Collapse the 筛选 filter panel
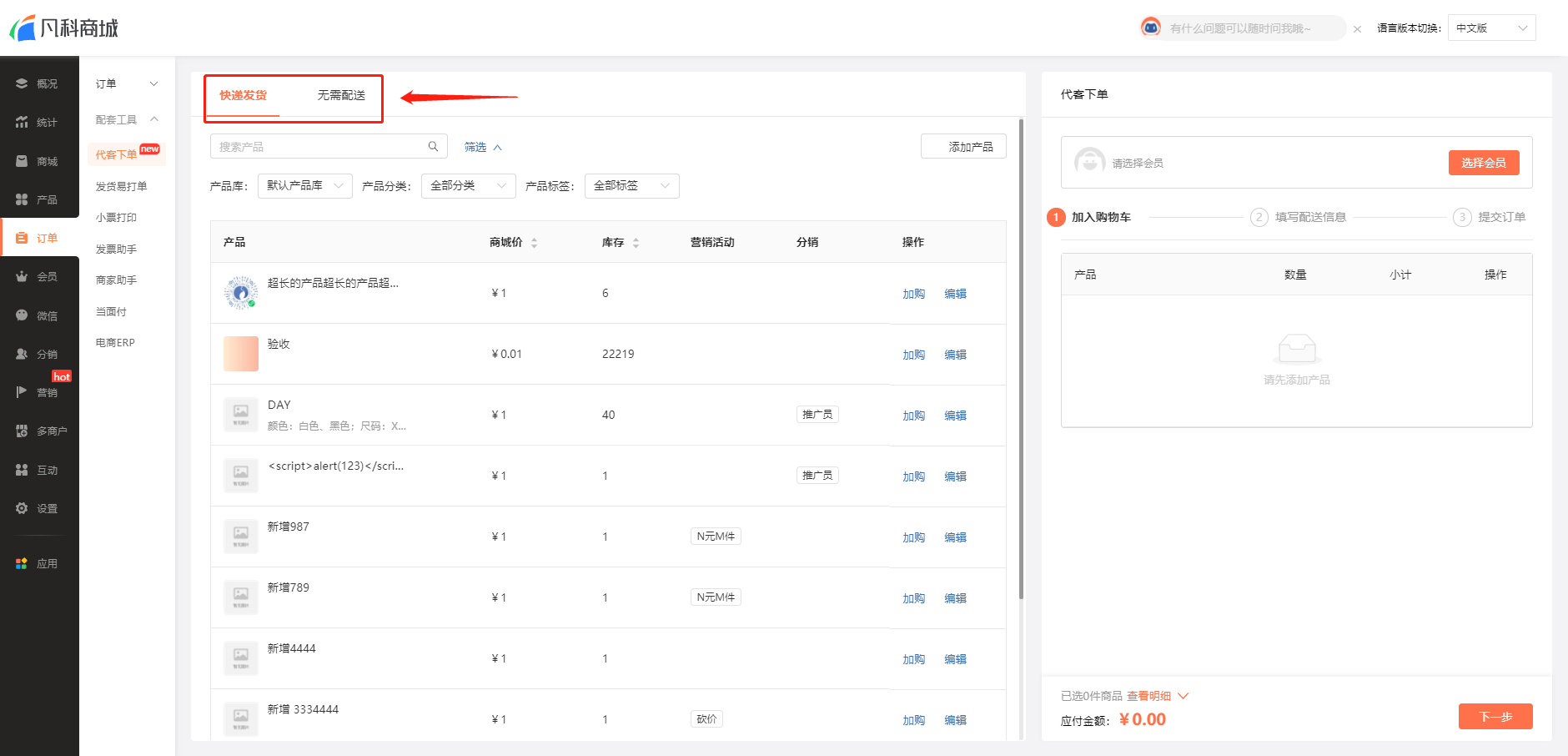Viewport: 1568px width, 756px height. click(483, 147)
